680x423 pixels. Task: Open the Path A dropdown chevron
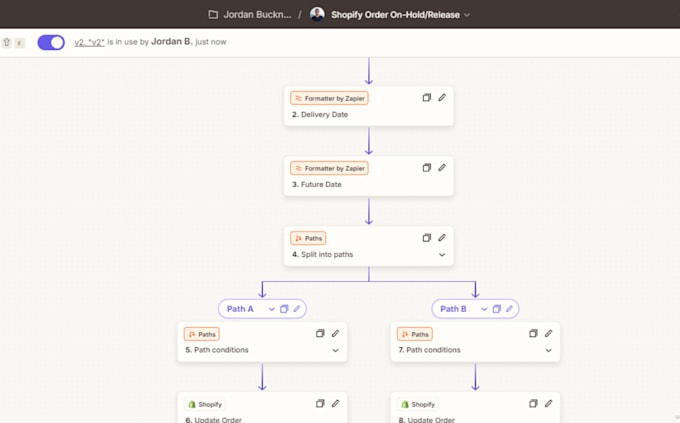(x=271, y=309)
